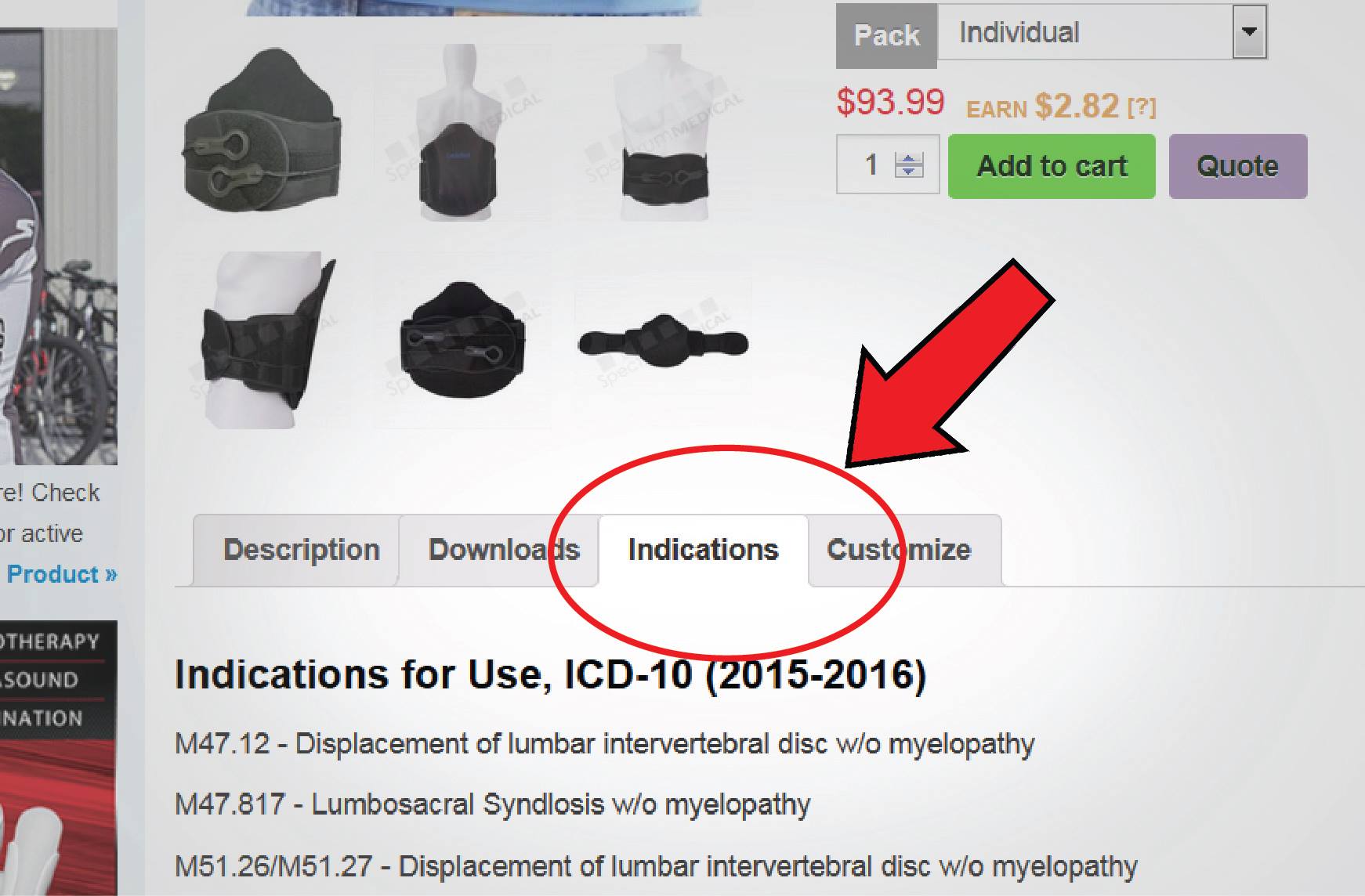Switch to the Downloads tab
Viewport: 1365px width, 896px height.
pyautogui.click(x=503, y=550)
